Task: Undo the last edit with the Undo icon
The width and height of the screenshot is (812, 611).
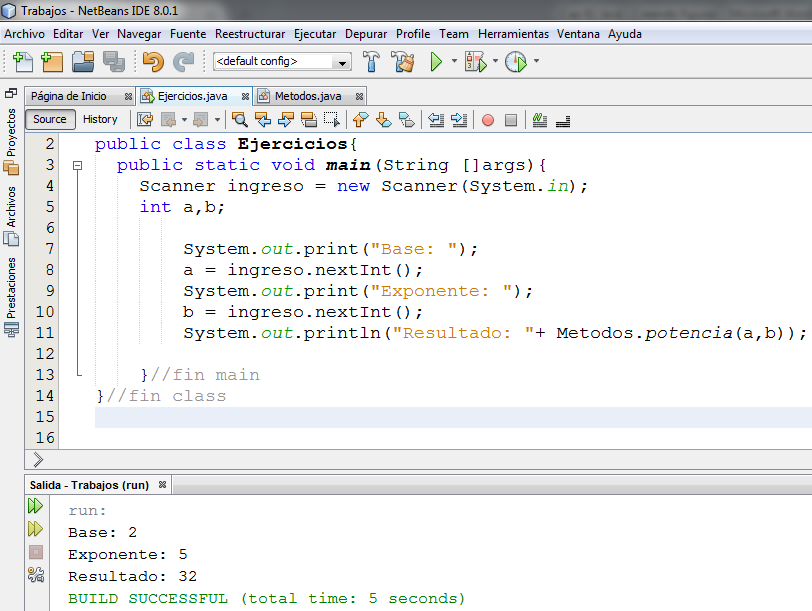Action: (151, 61)
